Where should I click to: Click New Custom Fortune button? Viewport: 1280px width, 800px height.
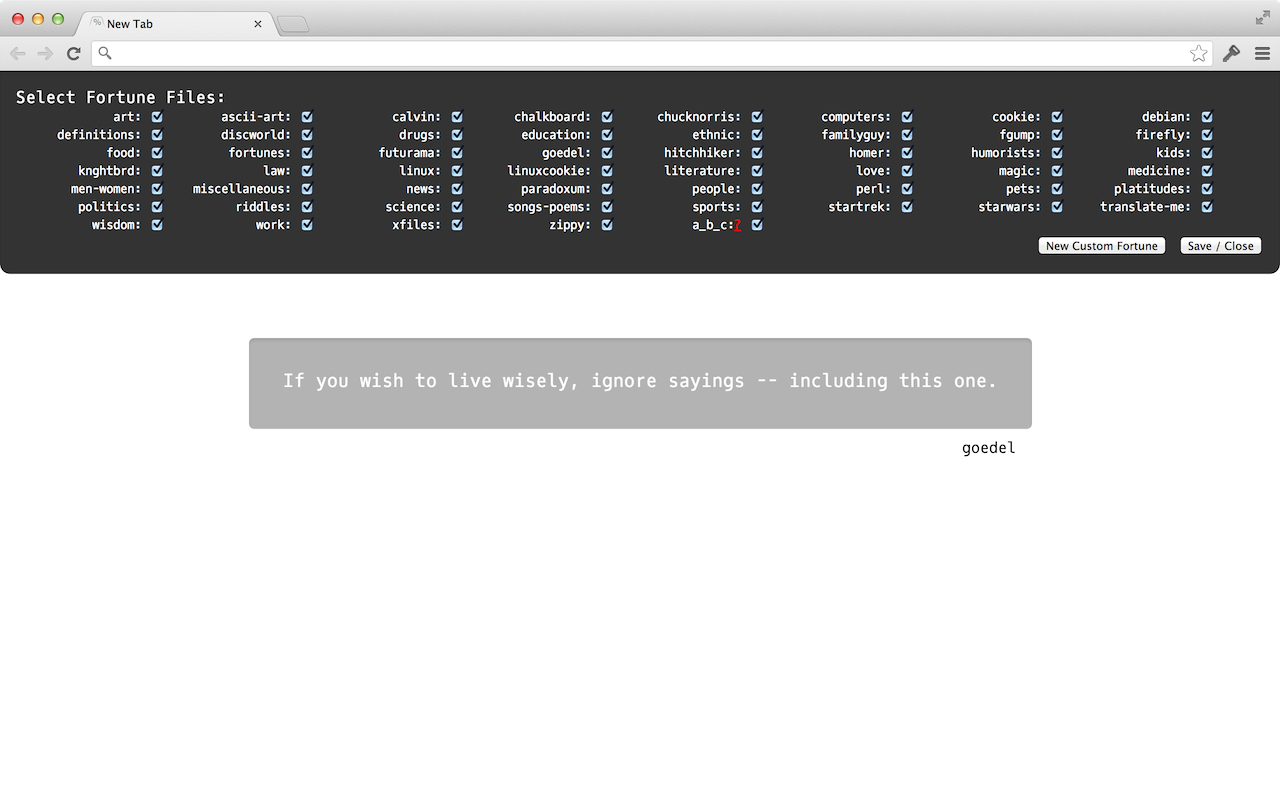tap(1102, 246)
